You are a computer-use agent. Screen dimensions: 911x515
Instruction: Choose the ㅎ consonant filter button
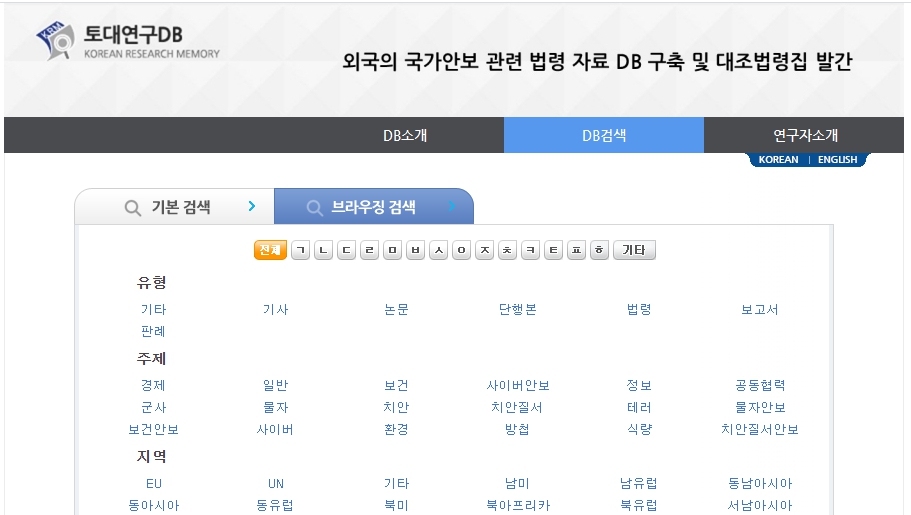599,251
